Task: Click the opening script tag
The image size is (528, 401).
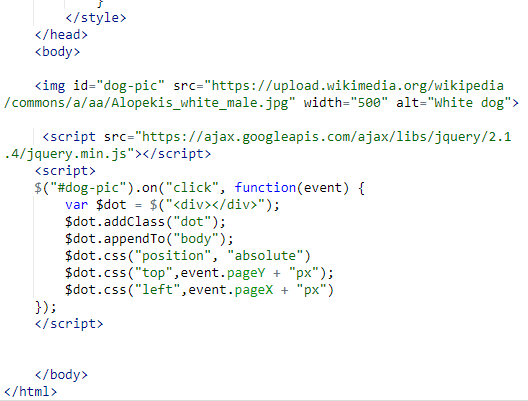Action: point(65,171)
